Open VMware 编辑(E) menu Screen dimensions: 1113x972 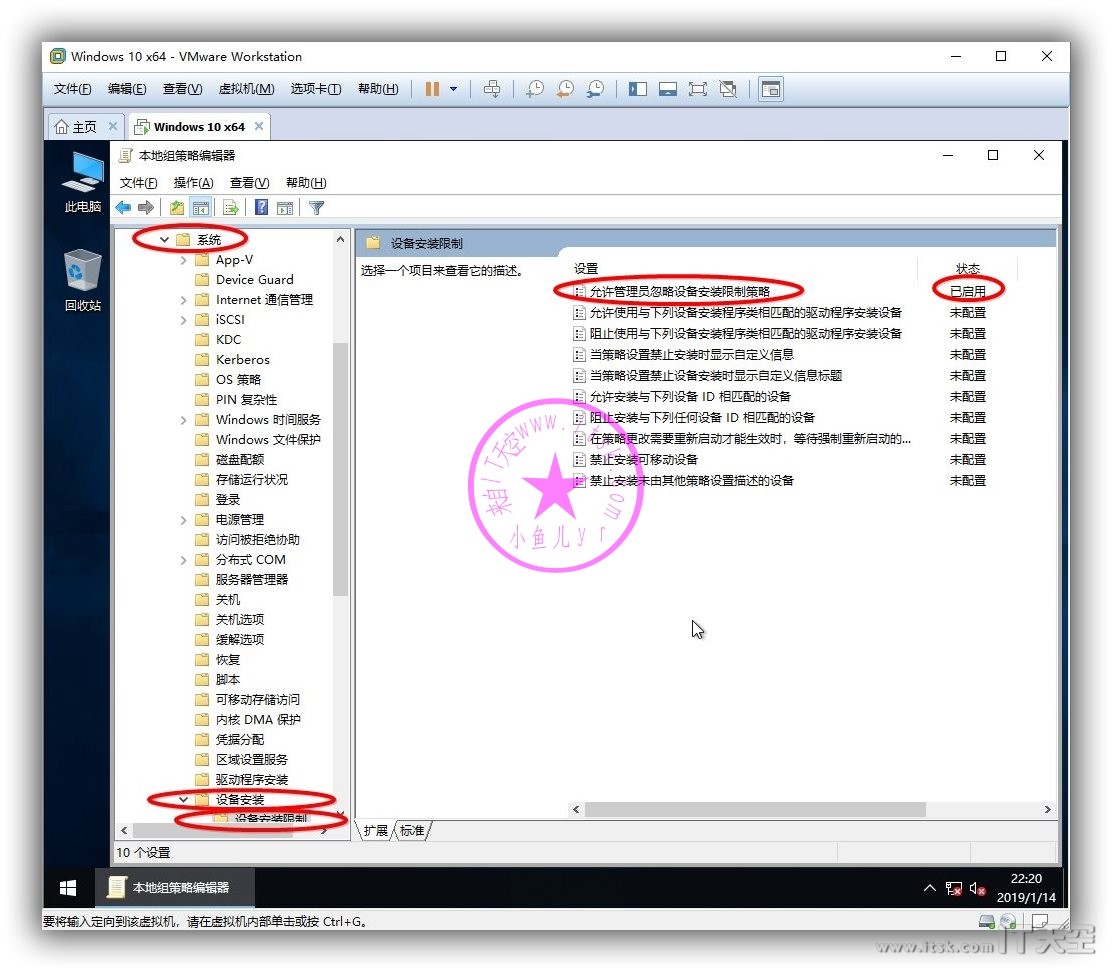tap(127, 89)
